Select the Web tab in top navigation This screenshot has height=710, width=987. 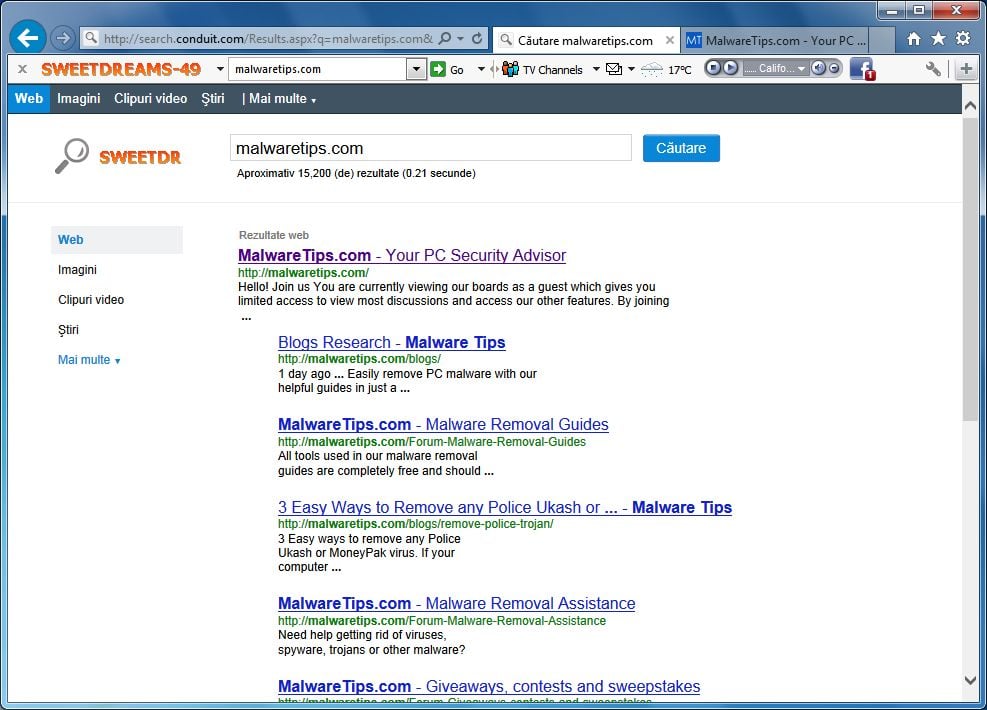[x=29, y=99]
